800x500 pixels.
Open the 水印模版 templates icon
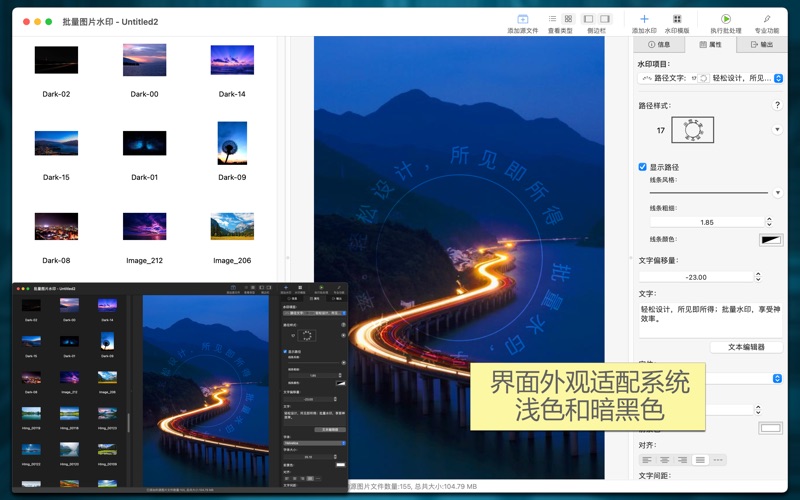[x=677, y=19]
